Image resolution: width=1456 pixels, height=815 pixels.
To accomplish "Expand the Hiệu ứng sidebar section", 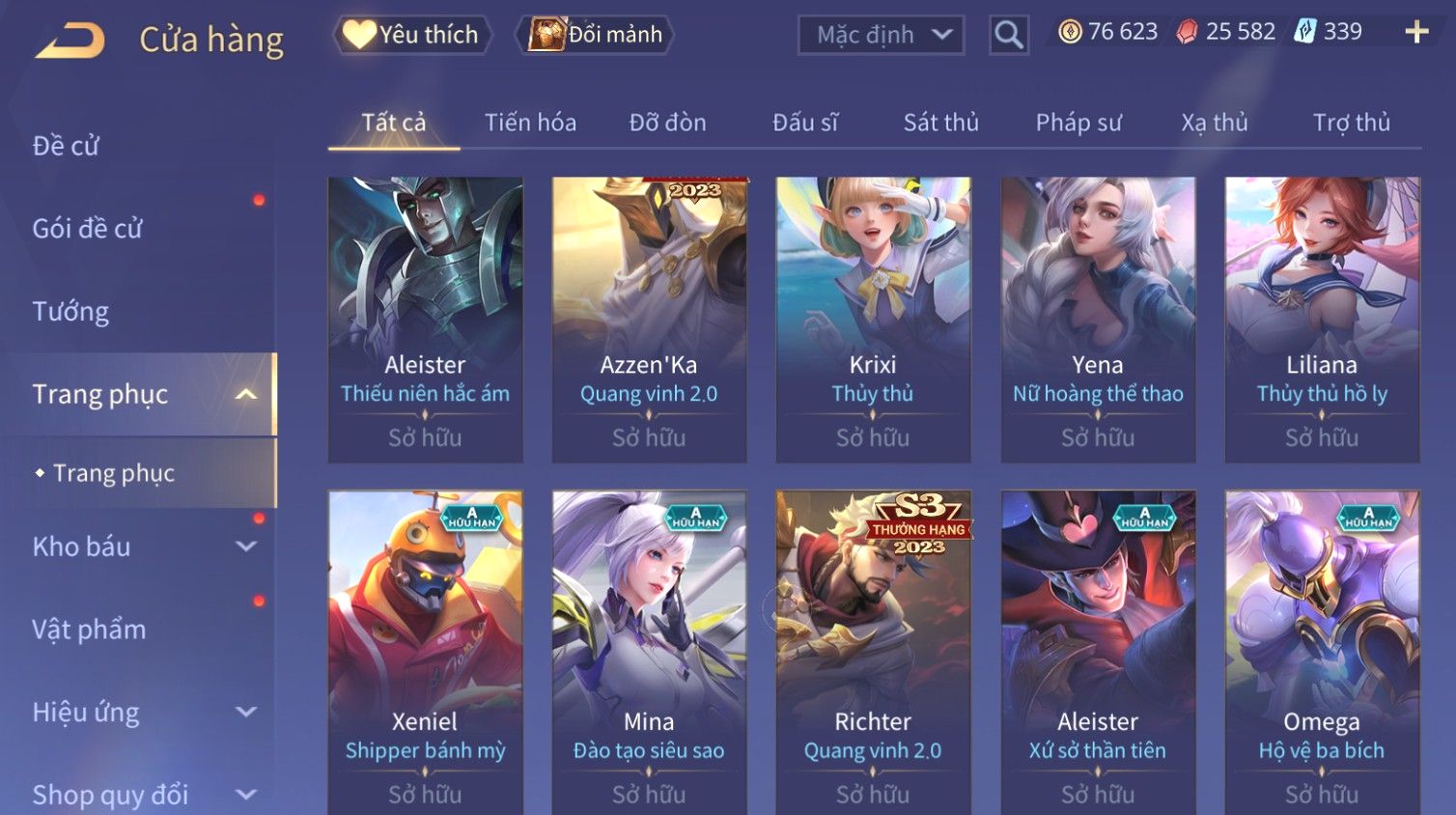I will (x=246, y=713).
